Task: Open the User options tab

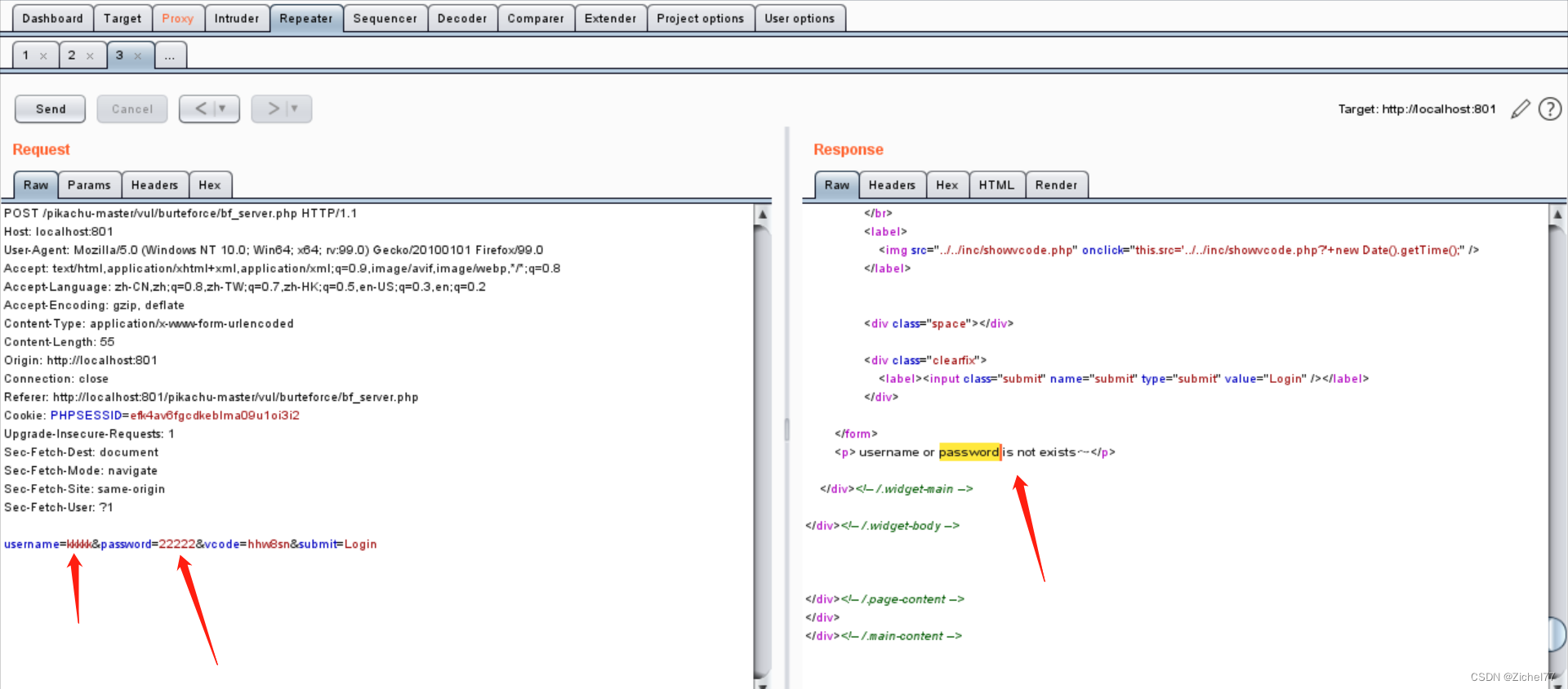Action: [800, 18]
